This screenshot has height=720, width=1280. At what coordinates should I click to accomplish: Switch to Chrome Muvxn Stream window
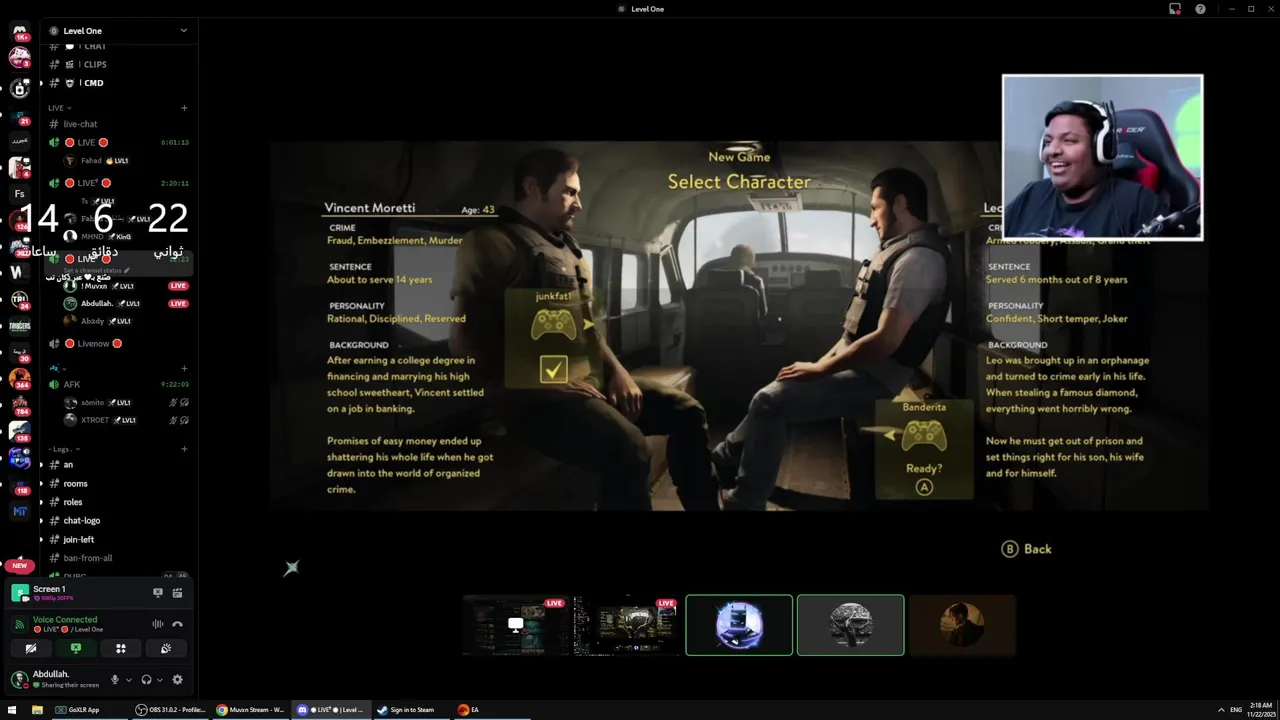coord(251,710)
